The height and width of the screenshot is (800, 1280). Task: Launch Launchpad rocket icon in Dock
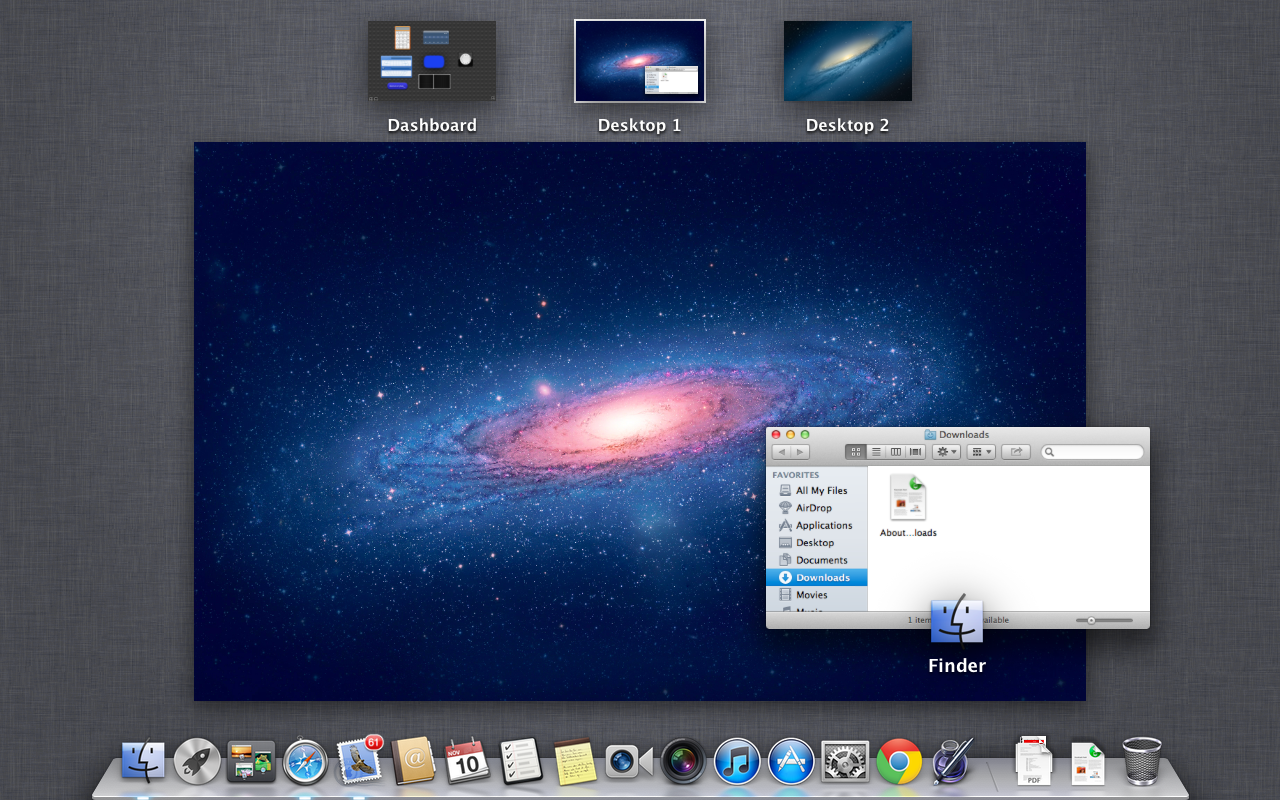[197, 762]
